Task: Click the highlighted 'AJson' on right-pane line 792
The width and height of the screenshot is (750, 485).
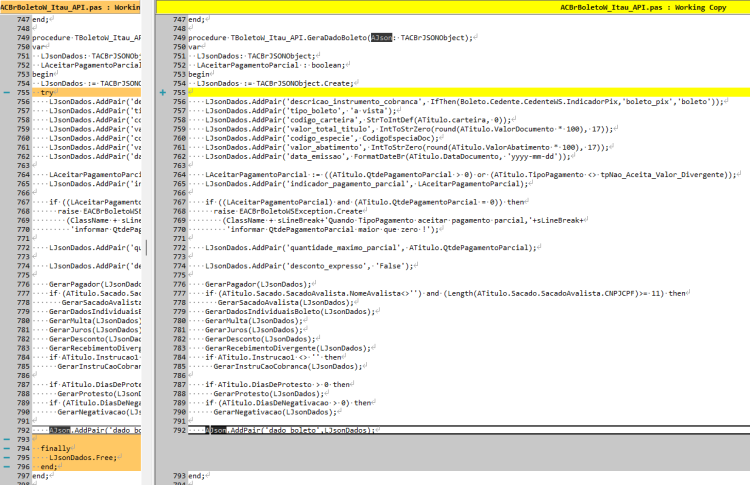Action: pos(216,430)
